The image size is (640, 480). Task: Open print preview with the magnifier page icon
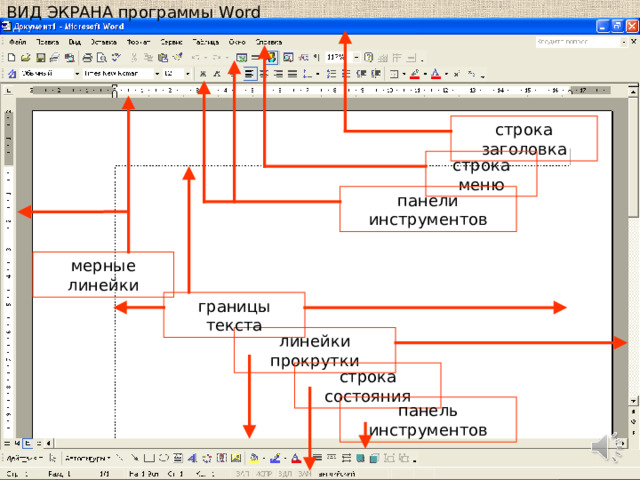102,58
